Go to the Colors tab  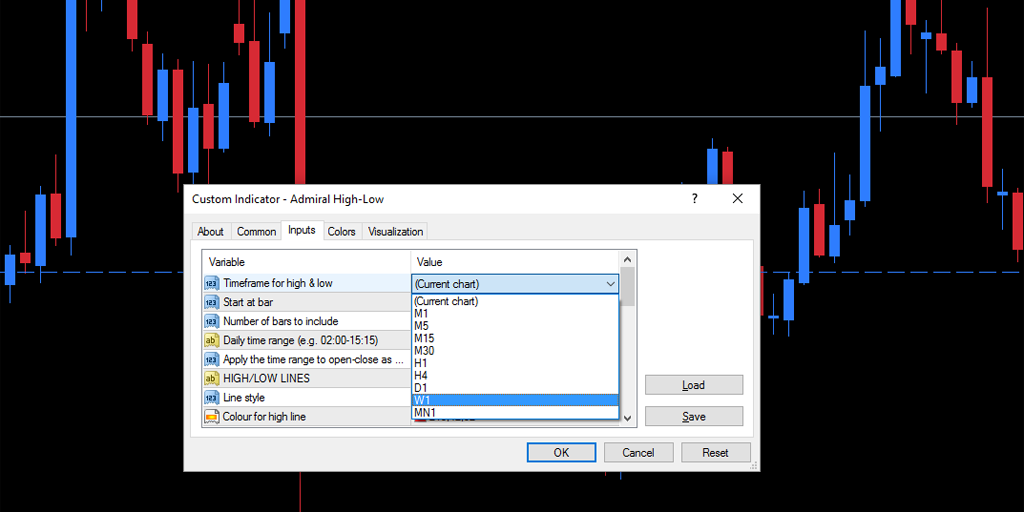click(x=342, y=231)
